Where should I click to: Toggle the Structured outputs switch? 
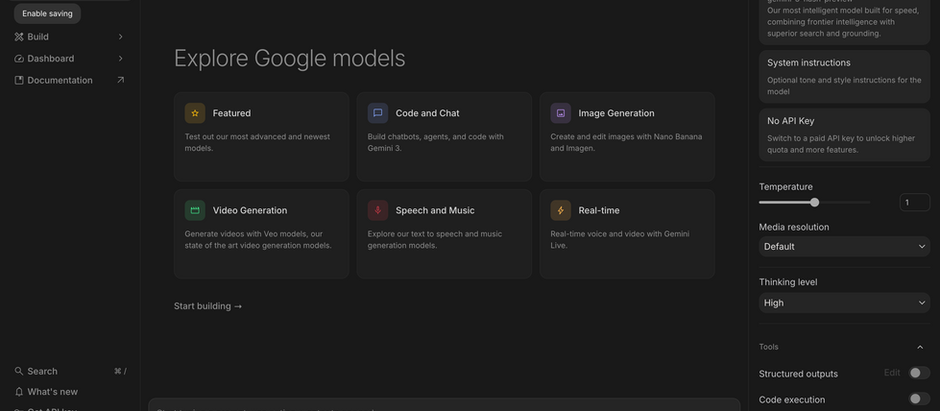(x=919, y=373)
